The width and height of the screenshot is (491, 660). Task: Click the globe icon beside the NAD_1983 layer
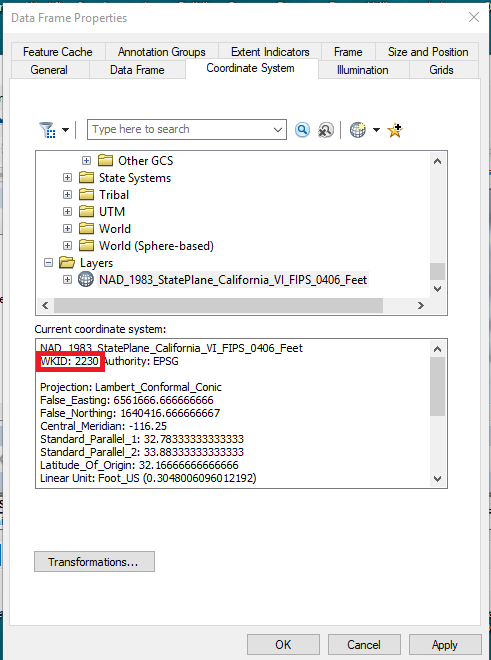(x=86, y=279)
